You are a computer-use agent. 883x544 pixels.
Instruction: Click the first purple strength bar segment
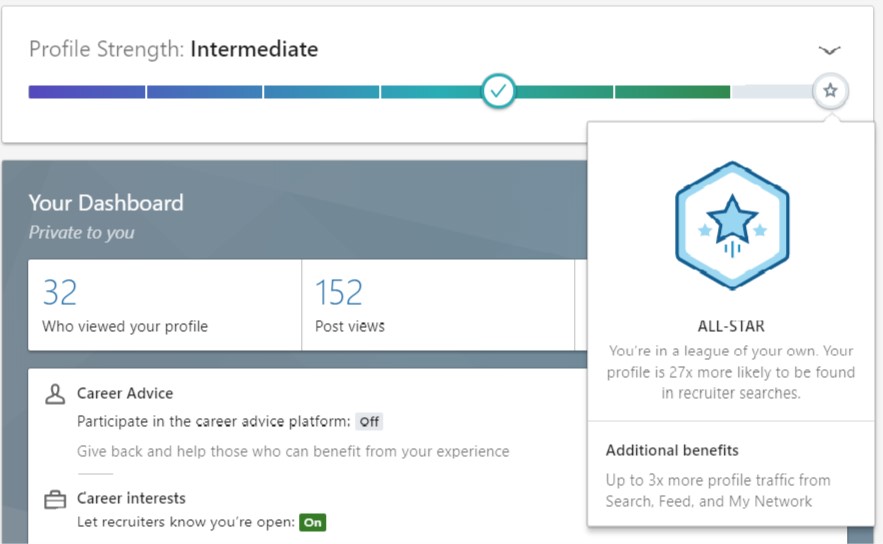coord(87,92)
